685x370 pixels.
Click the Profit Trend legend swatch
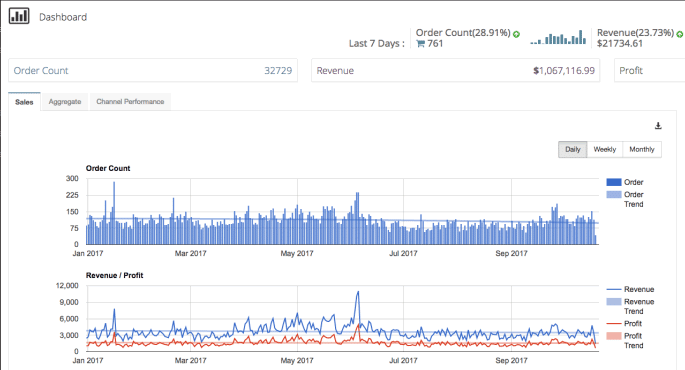(614, 335)
